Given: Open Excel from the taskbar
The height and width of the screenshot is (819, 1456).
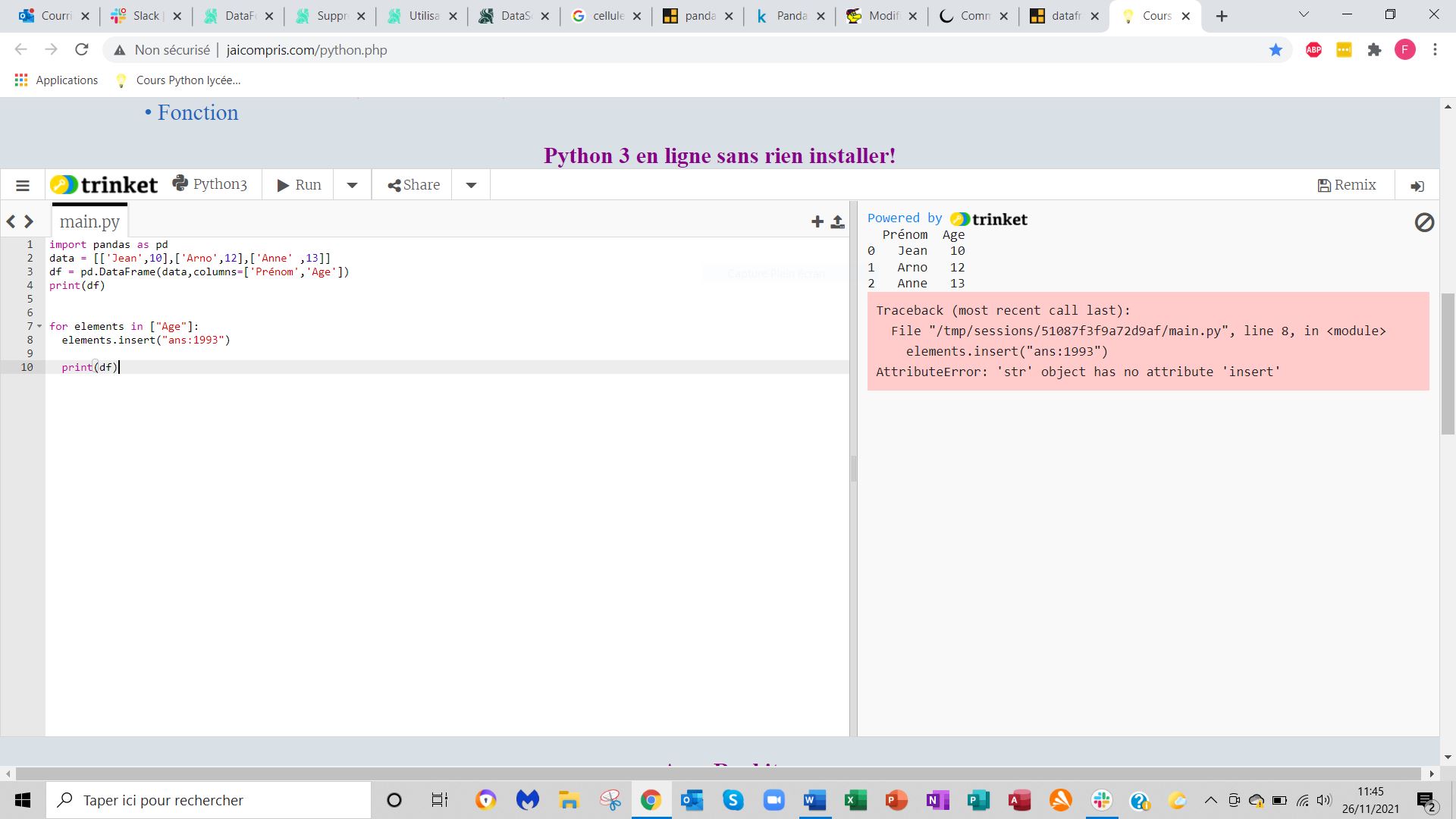Looking at the screenshot, I should click(855, 800).
